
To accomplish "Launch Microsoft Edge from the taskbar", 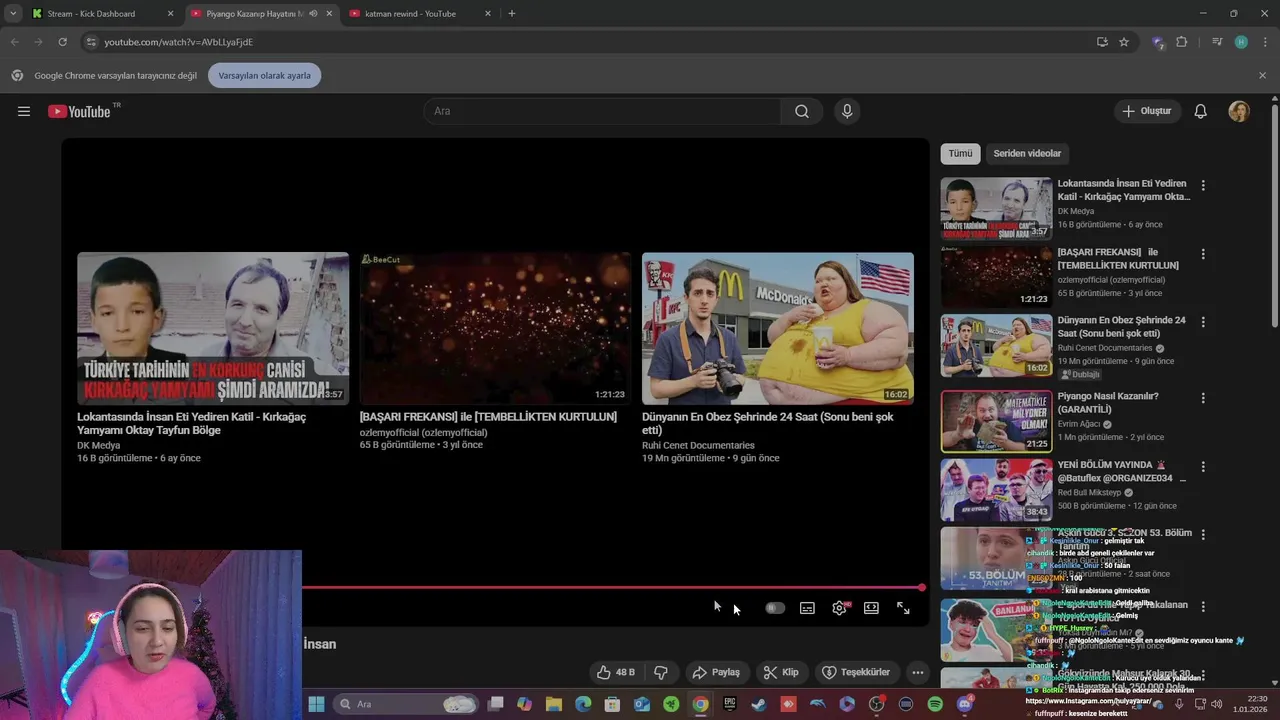I will [x=583, y=704].
